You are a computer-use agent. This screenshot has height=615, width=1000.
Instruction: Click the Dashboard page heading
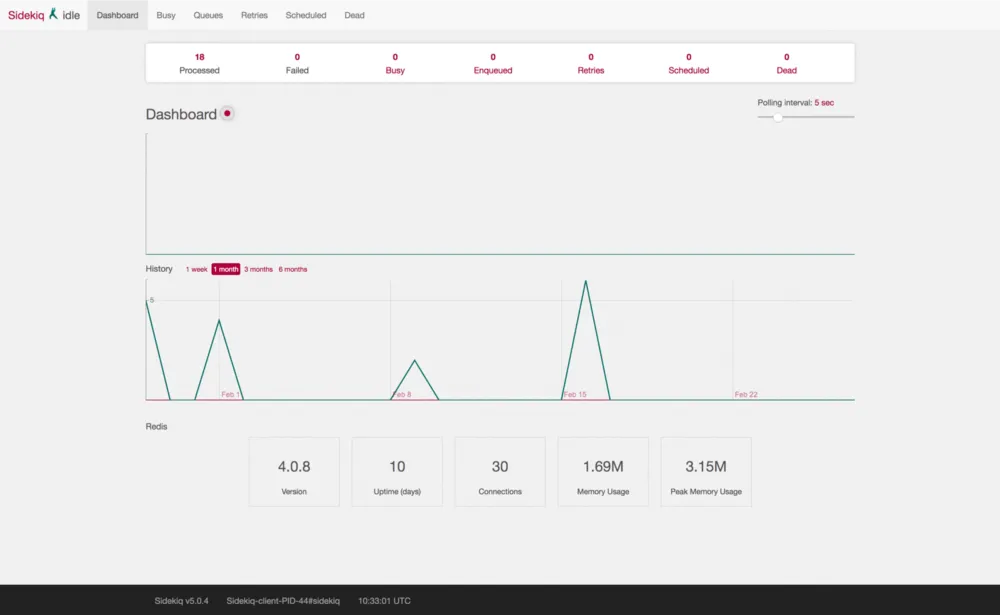point(181,114)
